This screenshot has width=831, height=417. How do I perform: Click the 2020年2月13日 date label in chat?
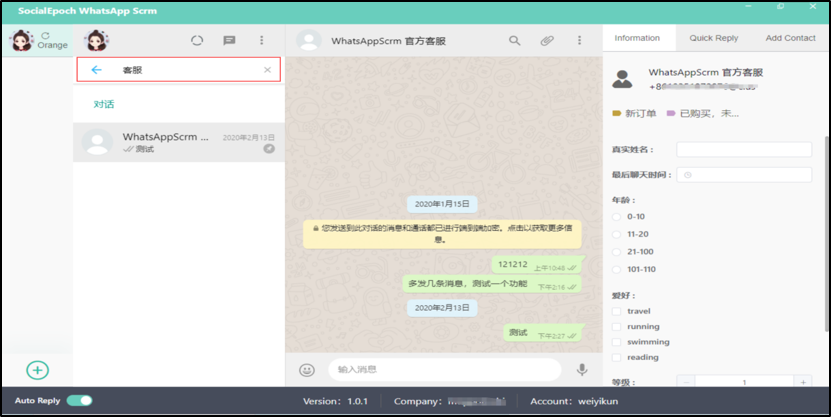[442, 308]
